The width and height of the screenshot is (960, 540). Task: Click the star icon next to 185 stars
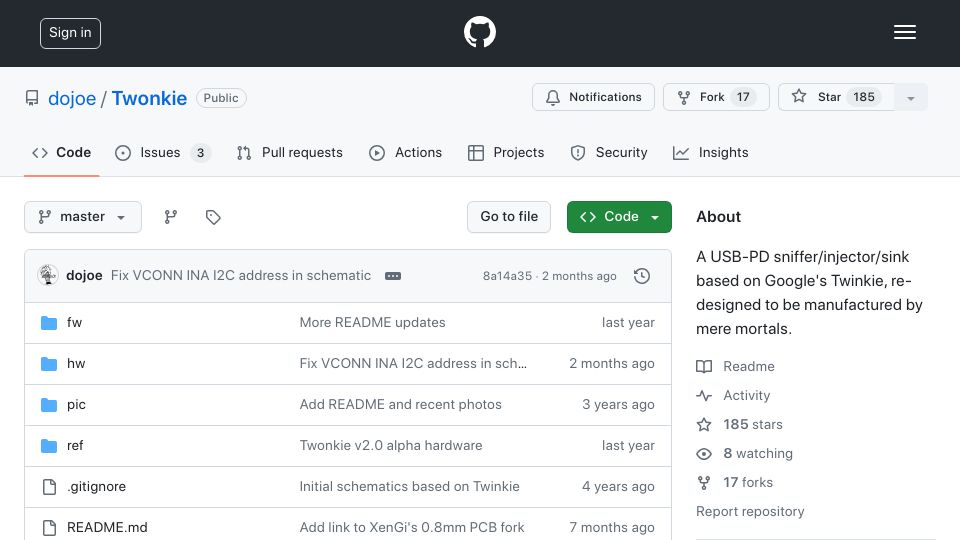pos(704,424)
